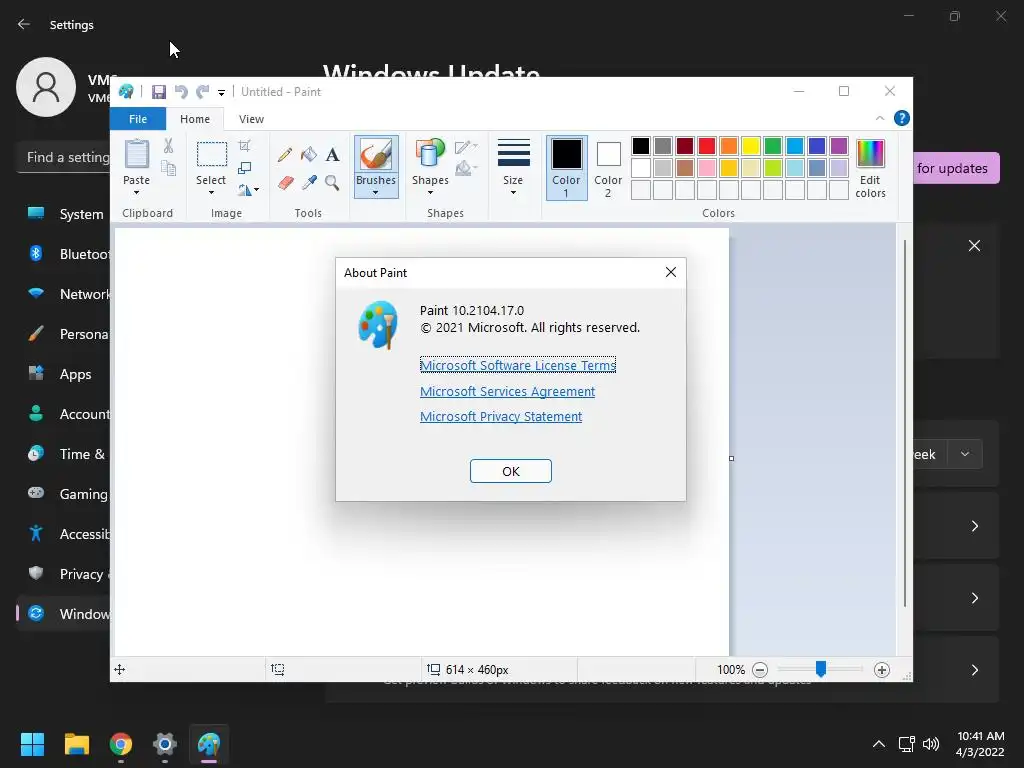Open File Explorer from the taskbar
1024x768 pixels.
click(x=76, y=744)
